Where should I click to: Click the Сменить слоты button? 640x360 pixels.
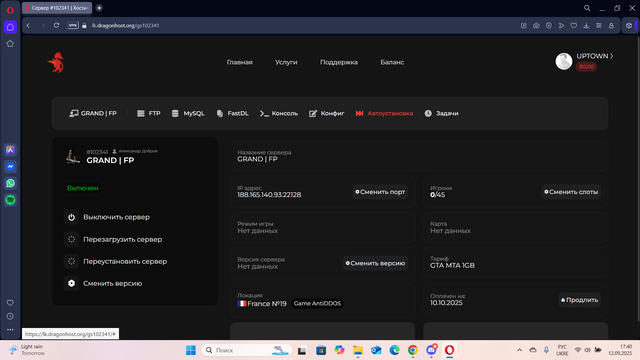pyautogui.click(x=571, y=192)
